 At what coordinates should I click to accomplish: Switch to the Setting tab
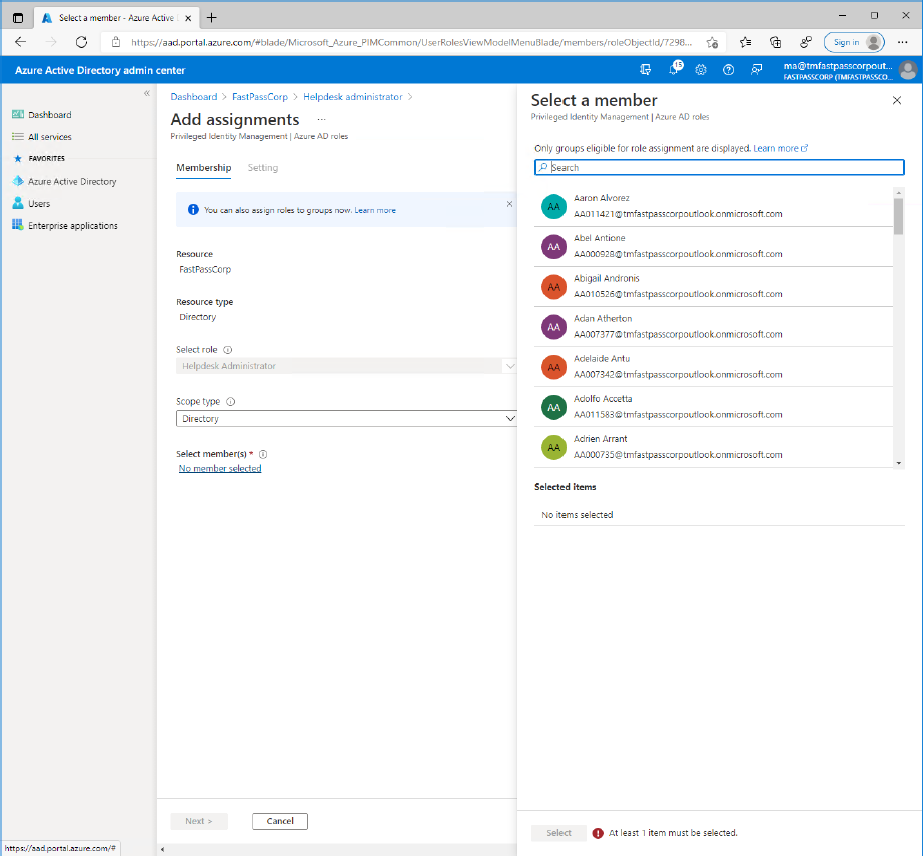tap(263, 168)
